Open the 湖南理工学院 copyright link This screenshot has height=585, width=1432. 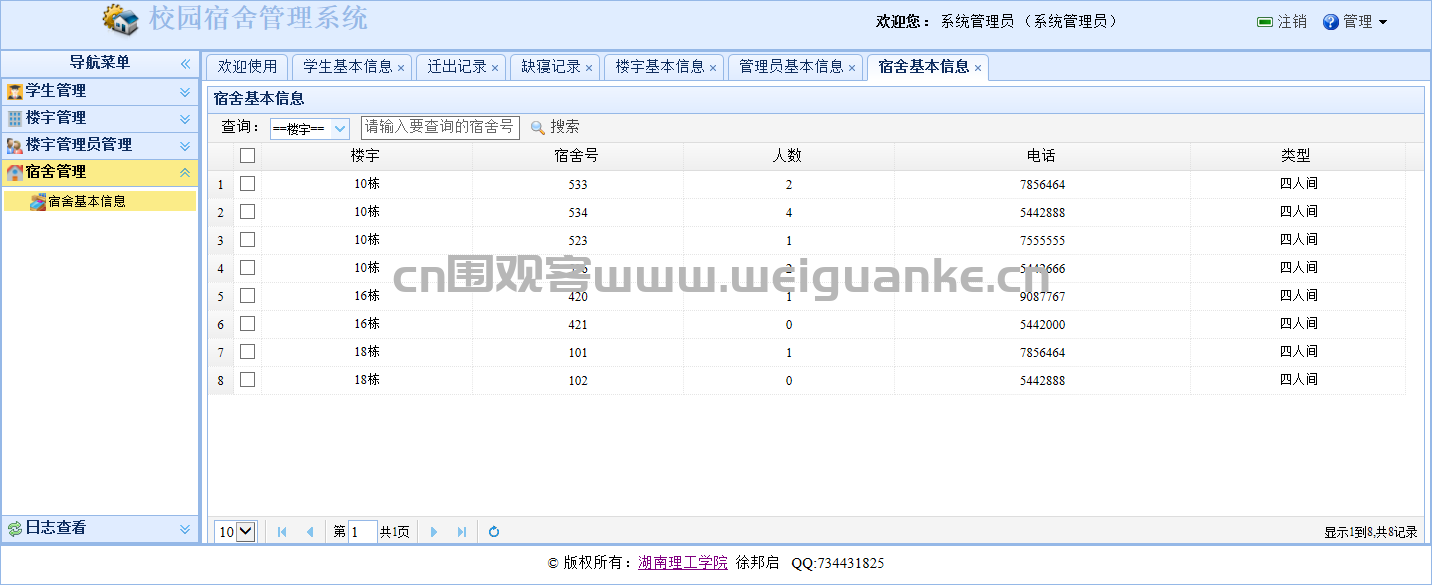(x=683, y=563)
